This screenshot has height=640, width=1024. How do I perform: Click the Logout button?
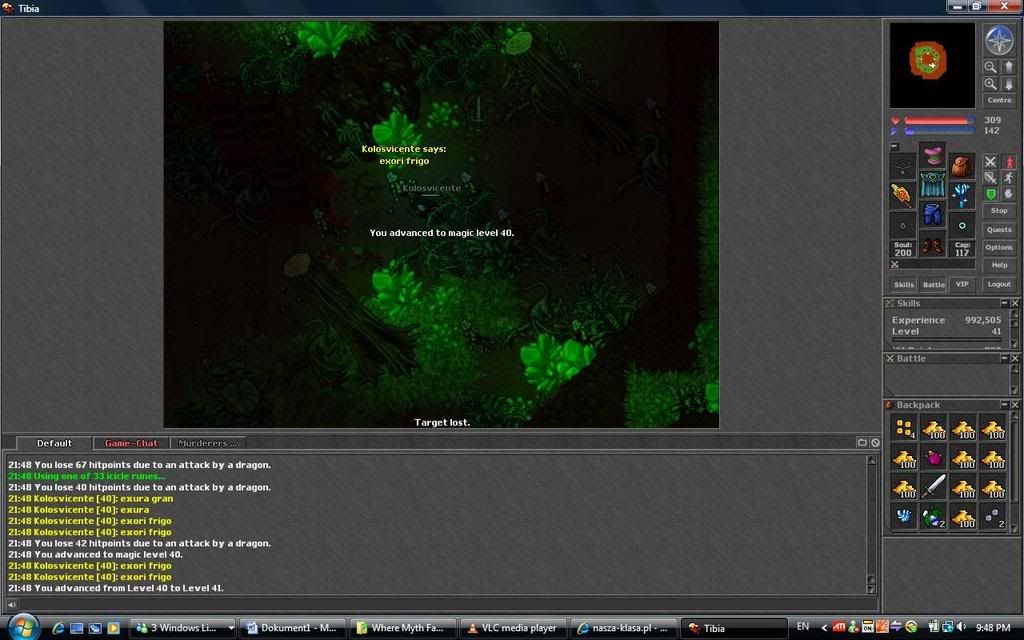tap(999, 284)
